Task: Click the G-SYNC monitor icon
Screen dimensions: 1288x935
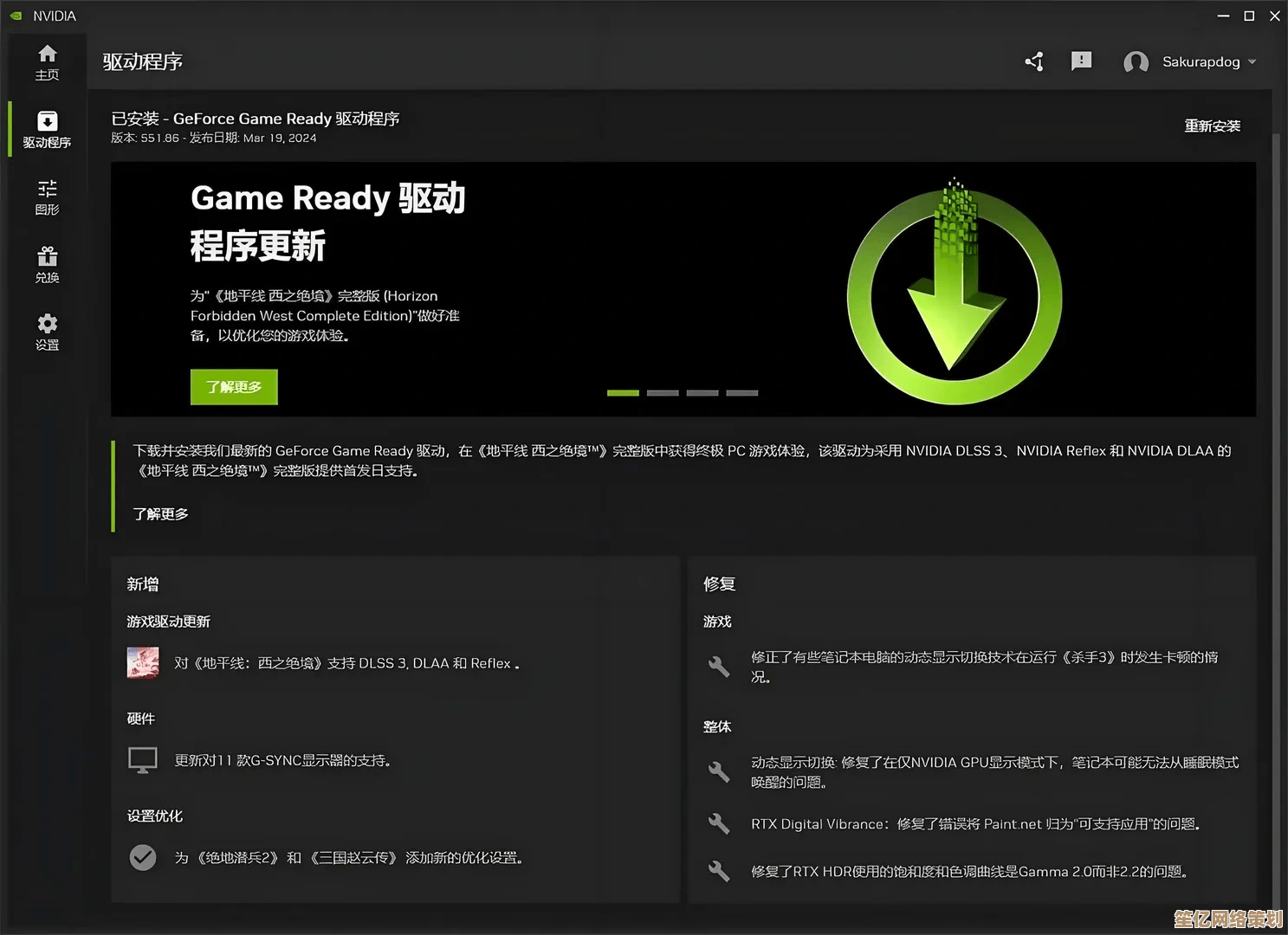Action: (x=143, y=760)
